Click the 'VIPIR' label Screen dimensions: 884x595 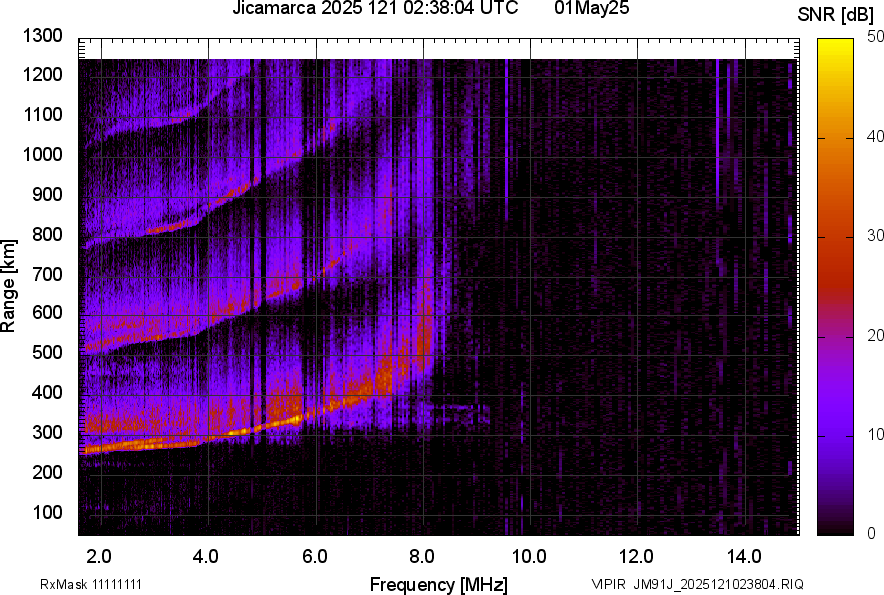pos(608,584)
